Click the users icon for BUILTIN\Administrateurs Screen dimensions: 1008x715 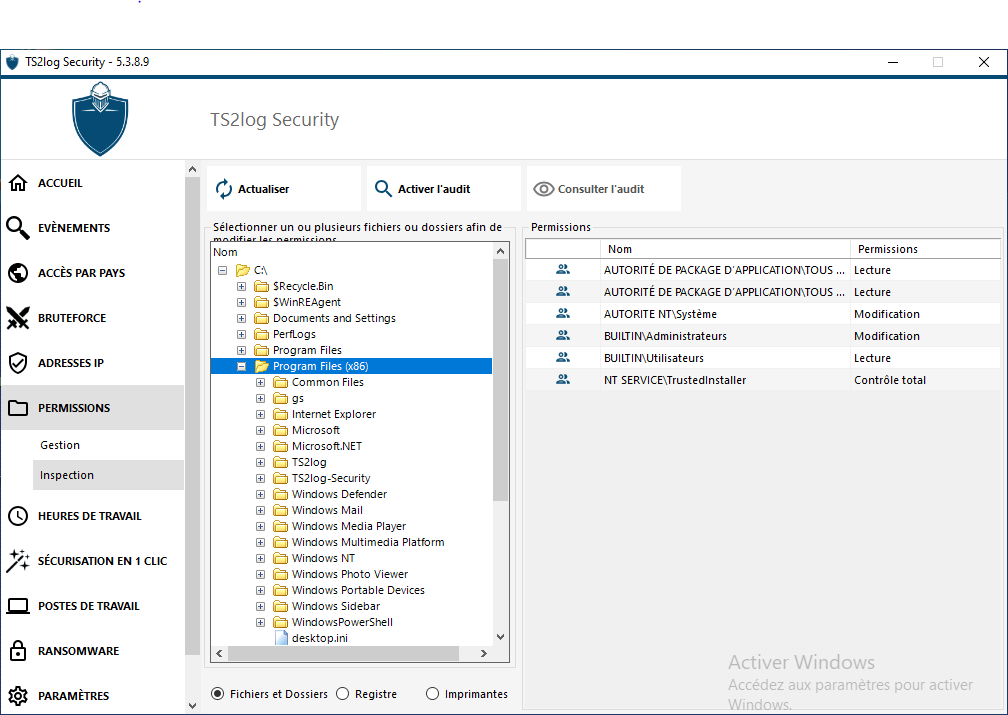[563, 336]
